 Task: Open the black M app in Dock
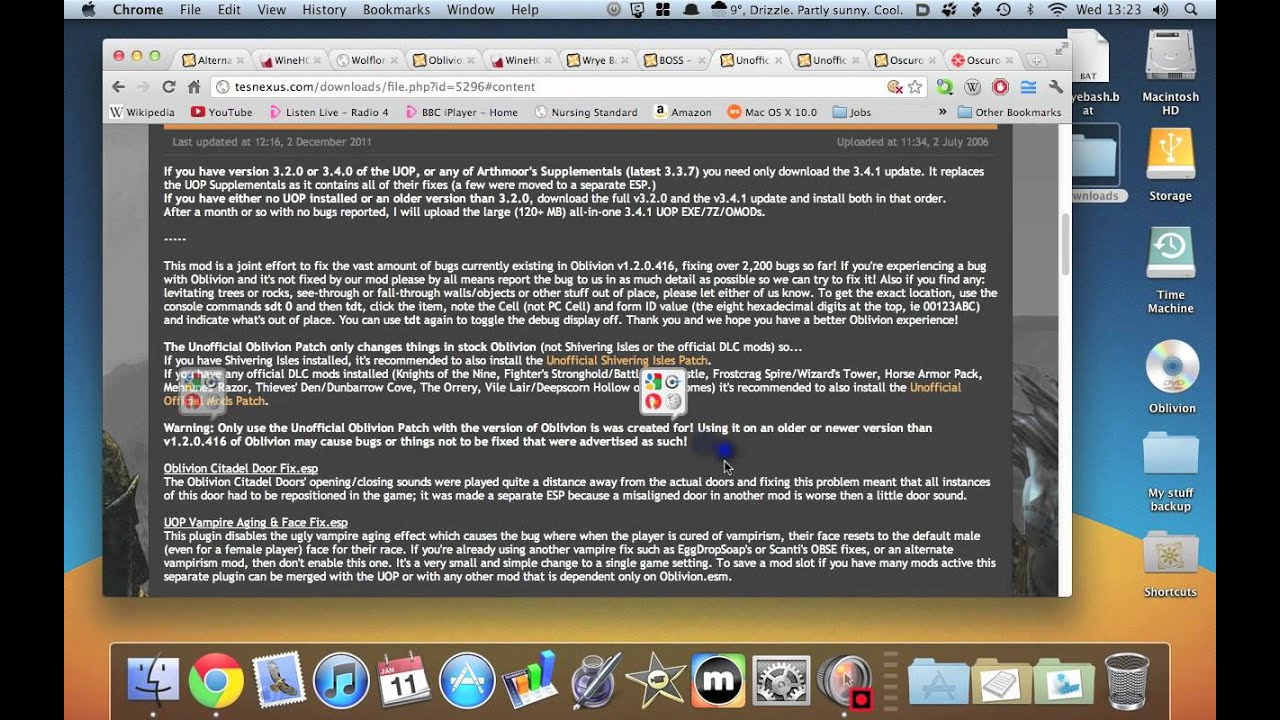[718, 681]
